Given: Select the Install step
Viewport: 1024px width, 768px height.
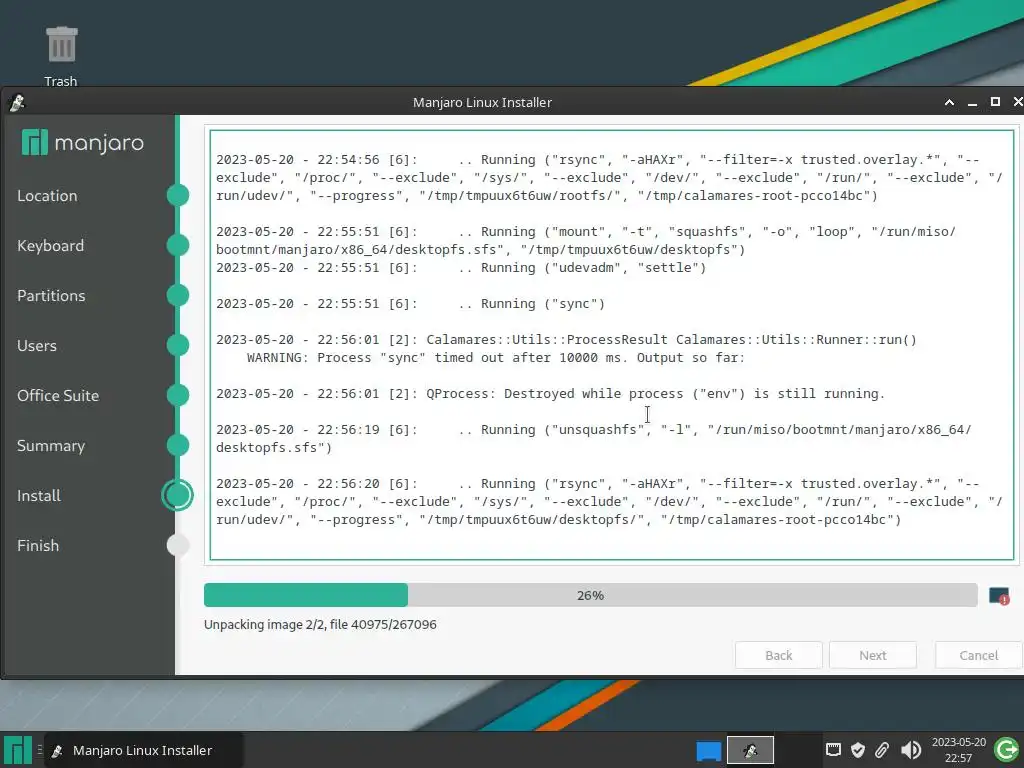Looking at the screenshot, I should click(x=39, y=496).
